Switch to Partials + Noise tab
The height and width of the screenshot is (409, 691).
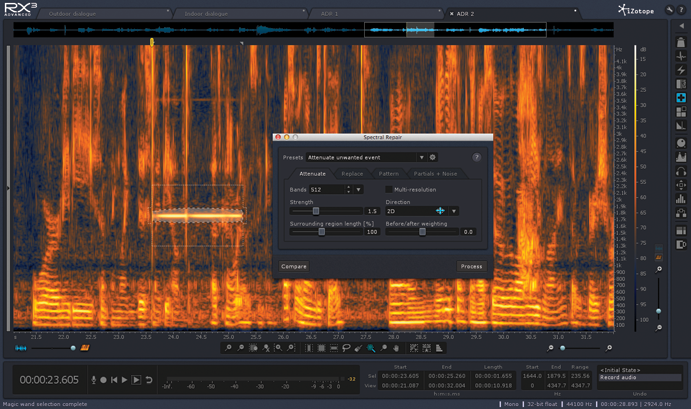coord(436,174)
